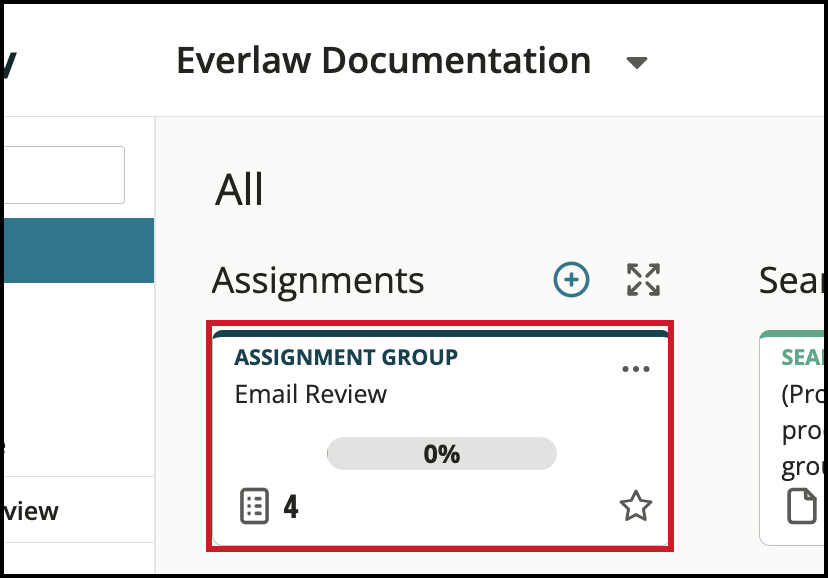Screen dimensions: 828x578
Task: Select the 0% progress bar on Email Review
Action: (x=441, y=453)
